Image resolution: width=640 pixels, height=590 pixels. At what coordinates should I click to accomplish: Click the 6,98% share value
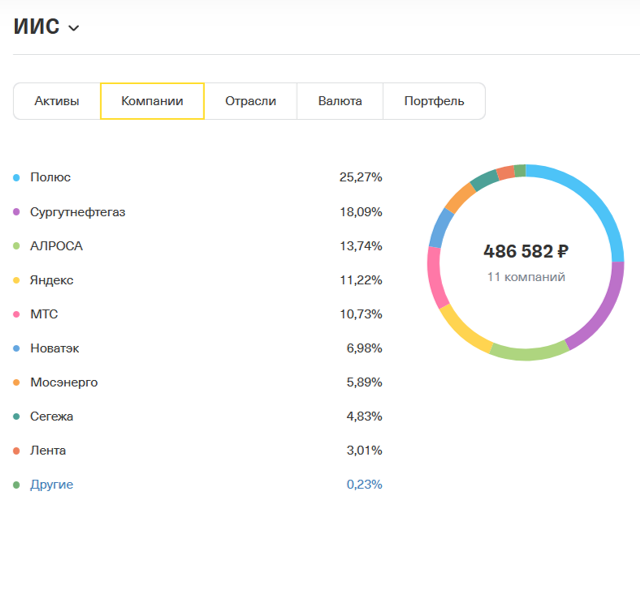364,348
